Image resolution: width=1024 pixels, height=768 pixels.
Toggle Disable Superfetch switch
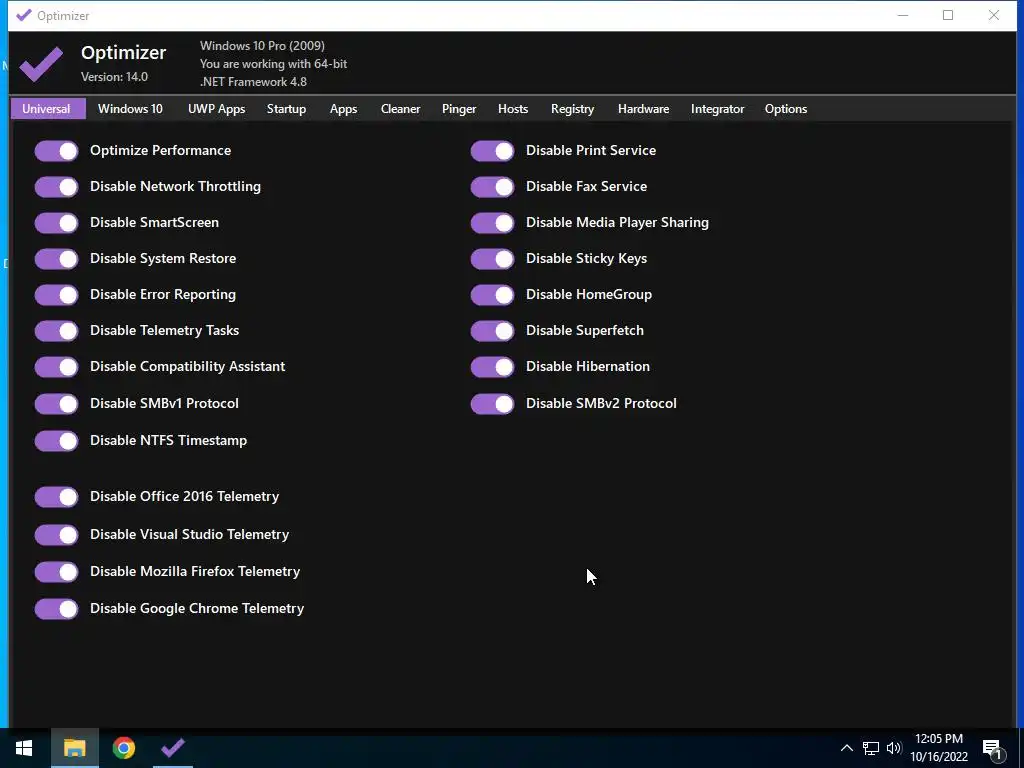[x=492, y=330]
